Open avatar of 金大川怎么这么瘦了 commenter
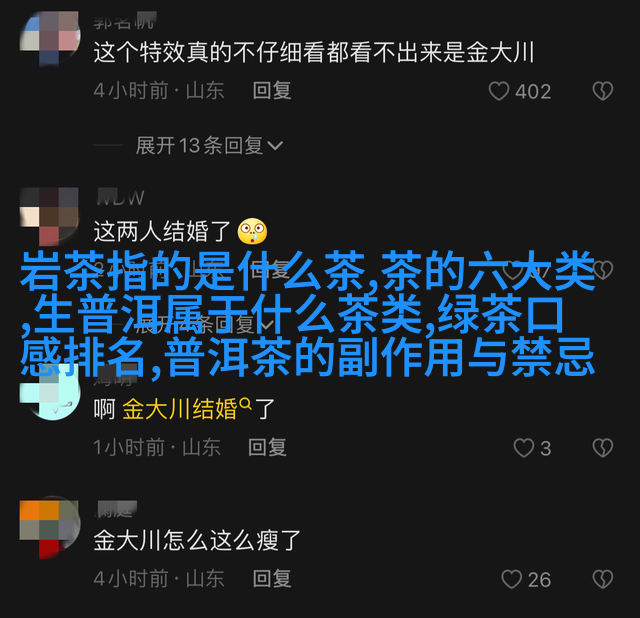 50,529
